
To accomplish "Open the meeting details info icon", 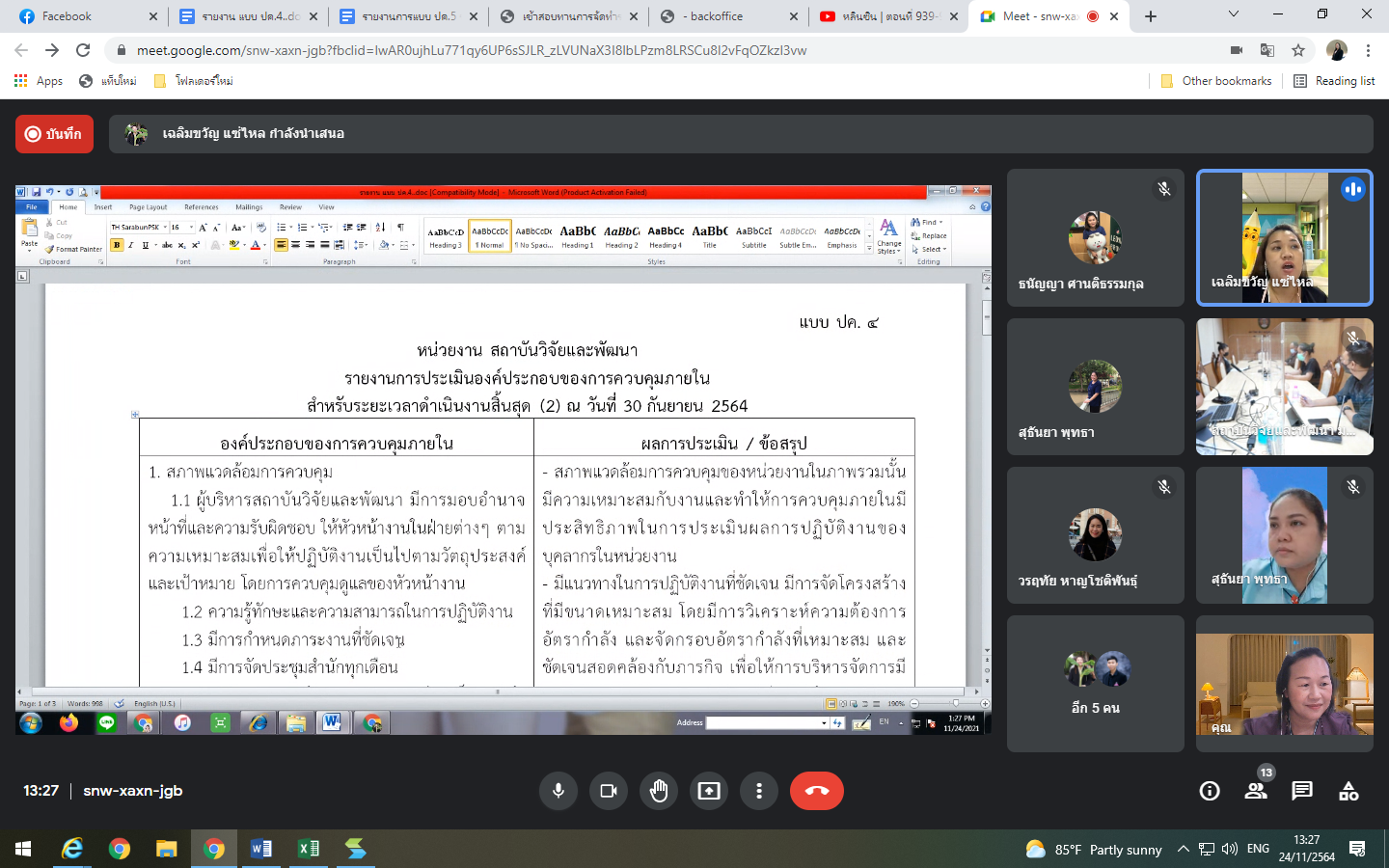I will (x=1210, y=791).
